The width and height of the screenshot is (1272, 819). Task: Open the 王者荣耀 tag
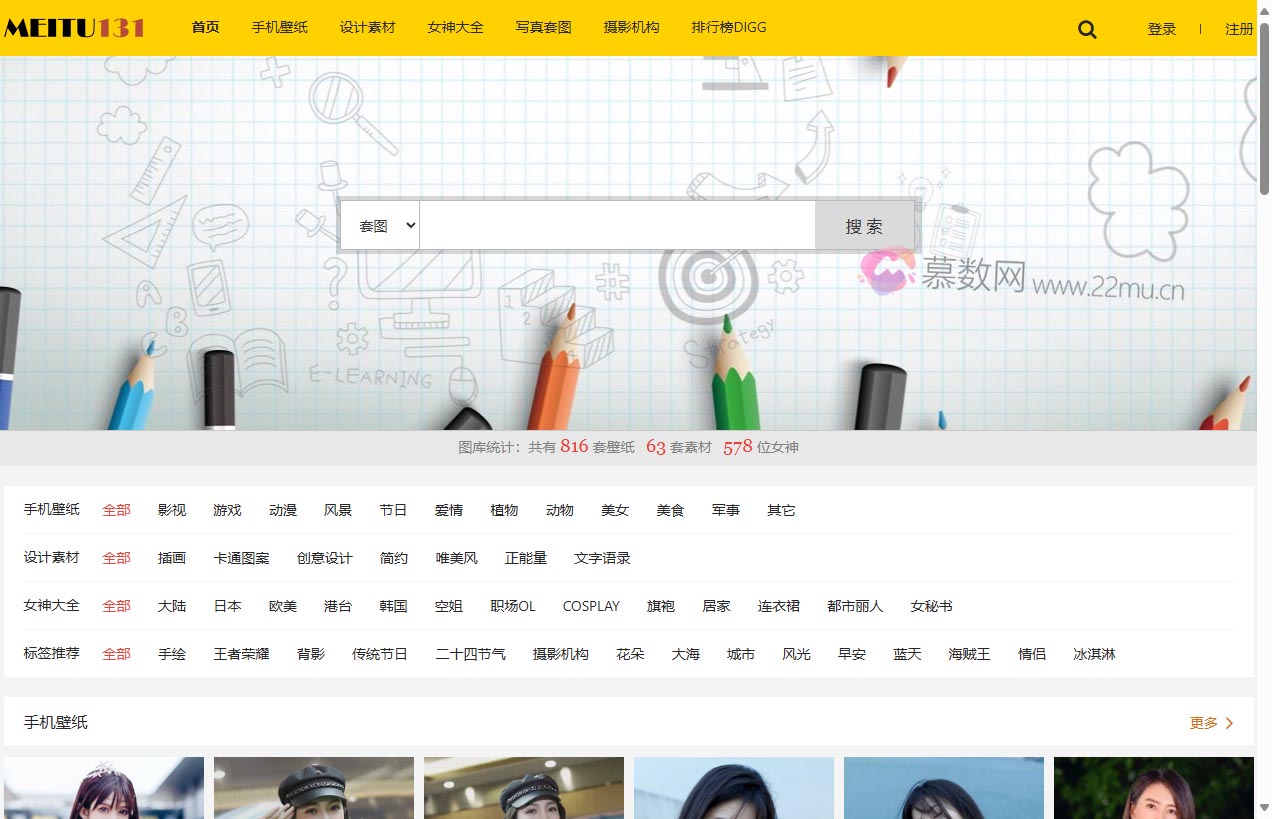pos(240,654)
